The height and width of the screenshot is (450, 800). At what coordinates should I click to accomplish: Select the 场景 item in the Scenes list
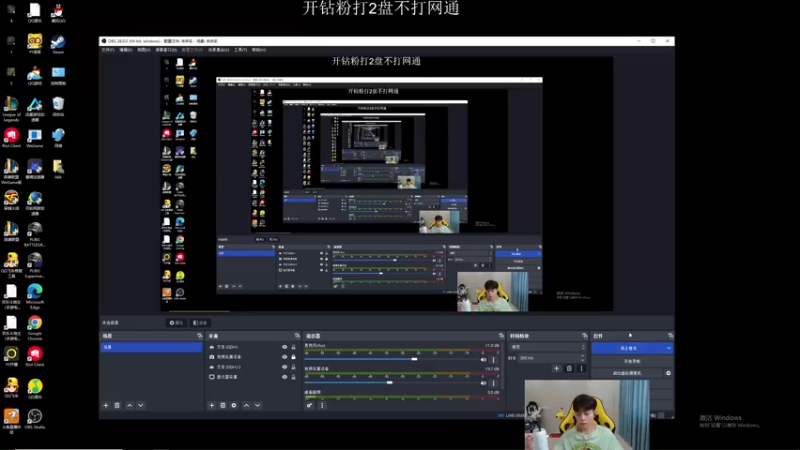pos(152,347)
